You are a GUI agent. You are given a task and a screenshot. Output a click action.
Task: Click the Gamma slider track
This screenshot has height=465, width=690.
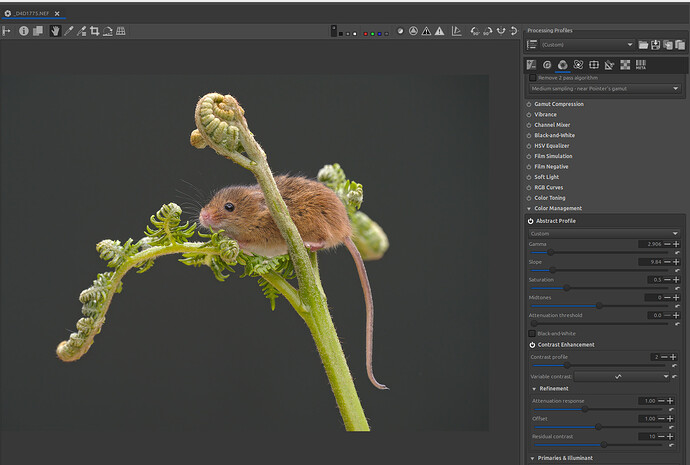pyautogui.click(x=598, y=252)
